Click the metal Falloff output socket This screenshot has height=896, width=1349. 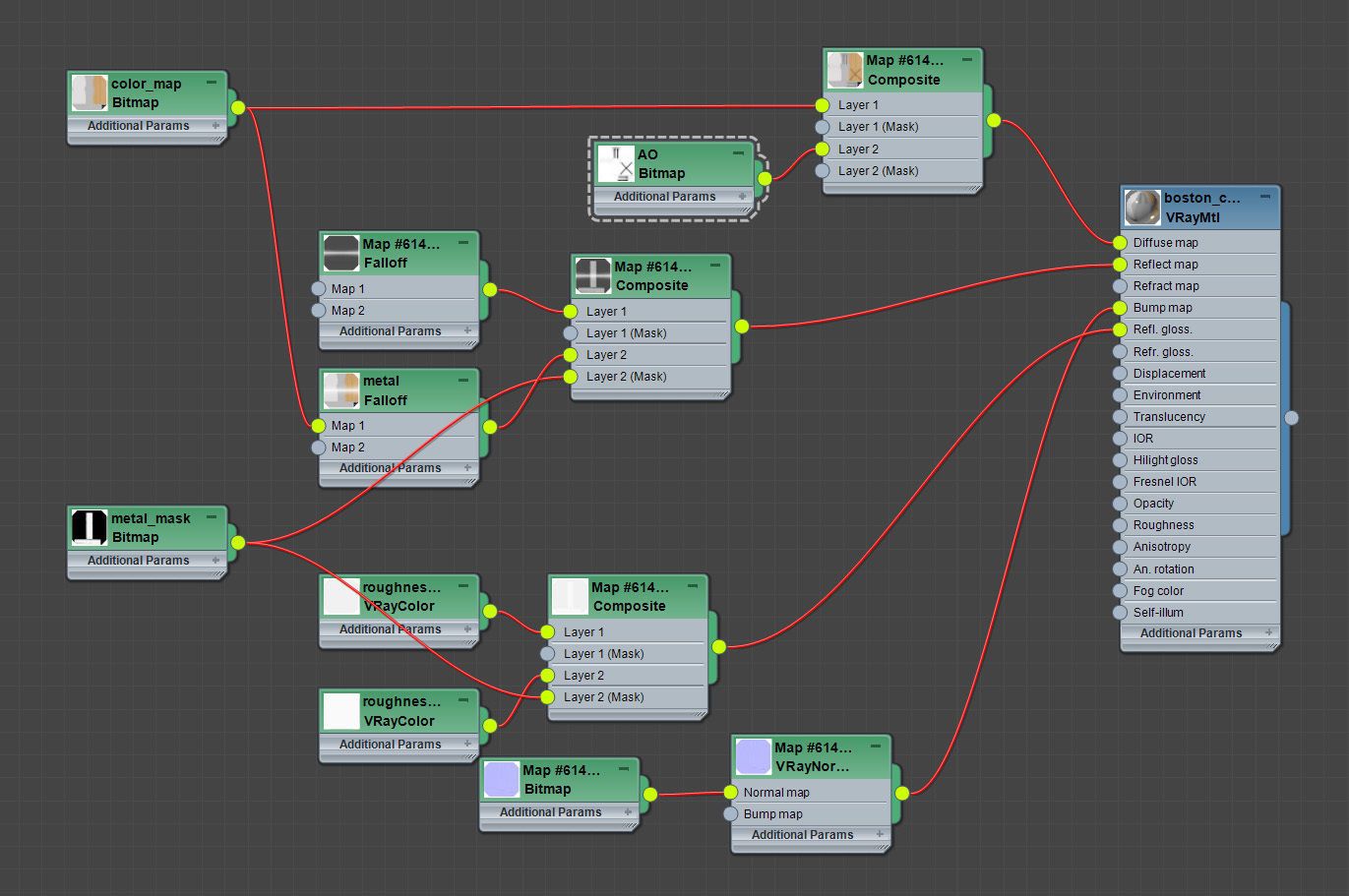[x=490, y=427]
